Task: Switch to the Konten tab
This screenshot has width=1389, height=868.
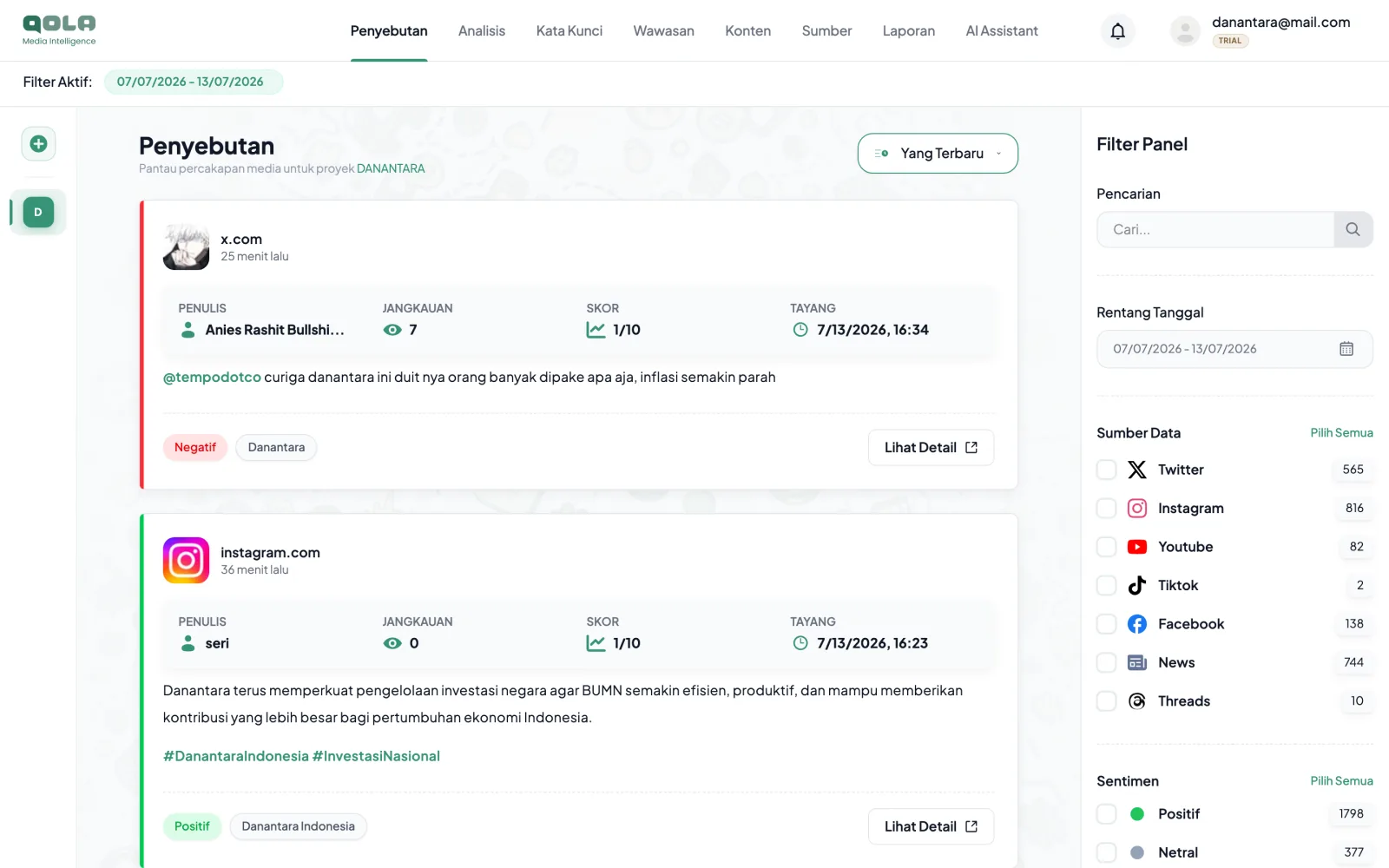Action: click(x=748, y=31)
